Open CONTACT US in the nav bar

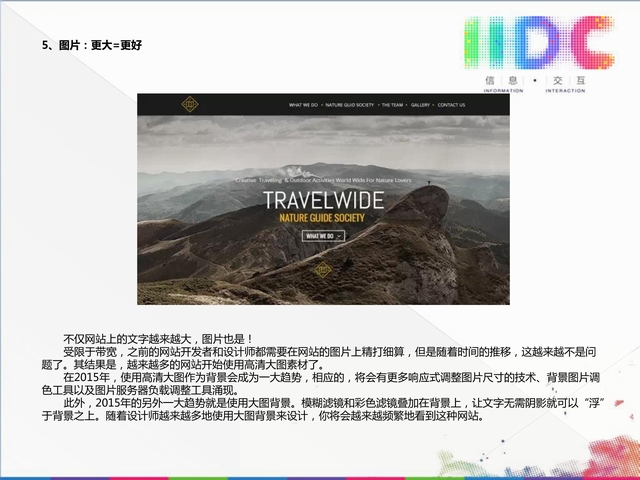click(x=451, y=105)
